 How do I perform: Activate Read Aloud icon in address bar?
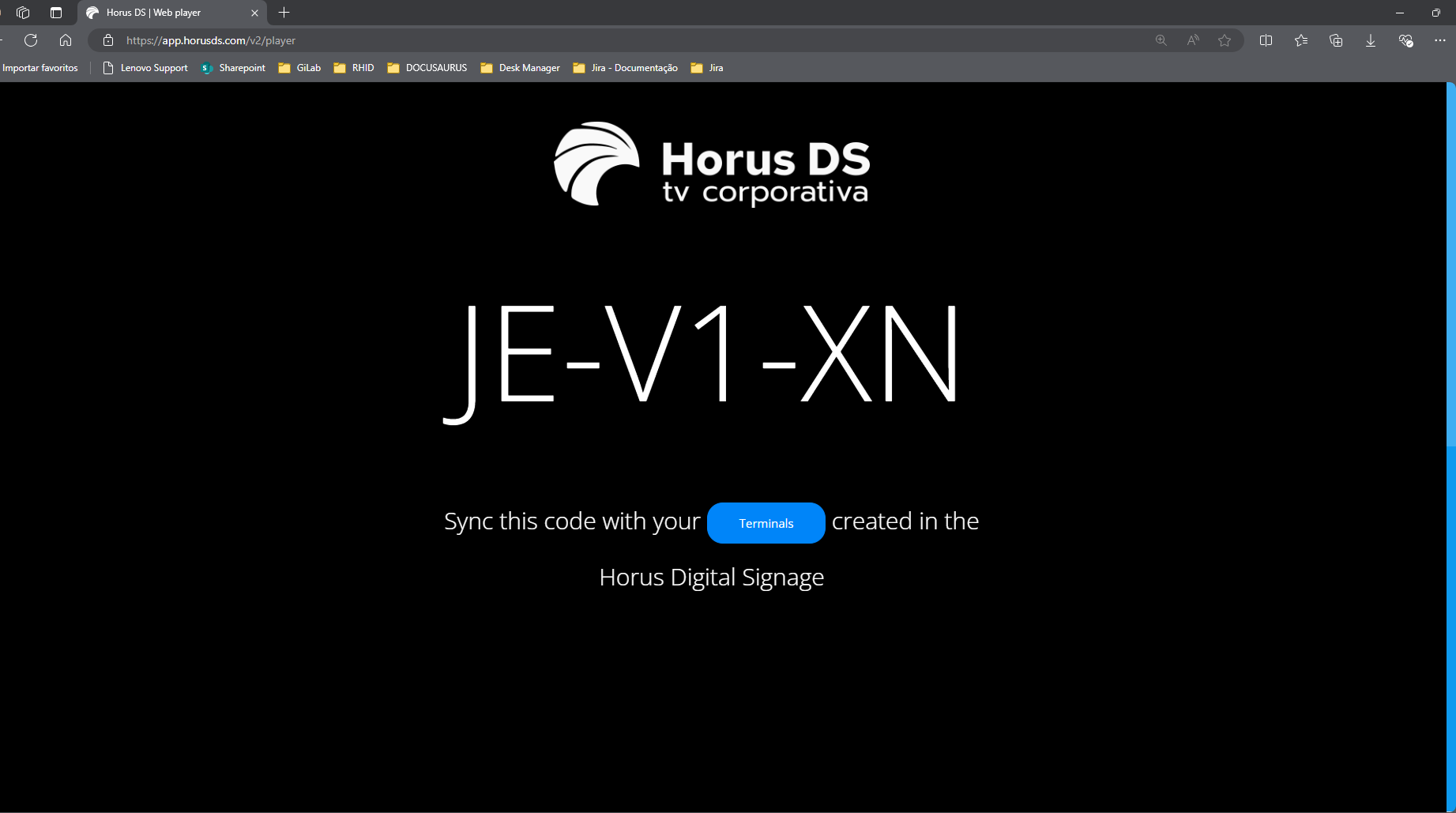(x=1193, y=40)
